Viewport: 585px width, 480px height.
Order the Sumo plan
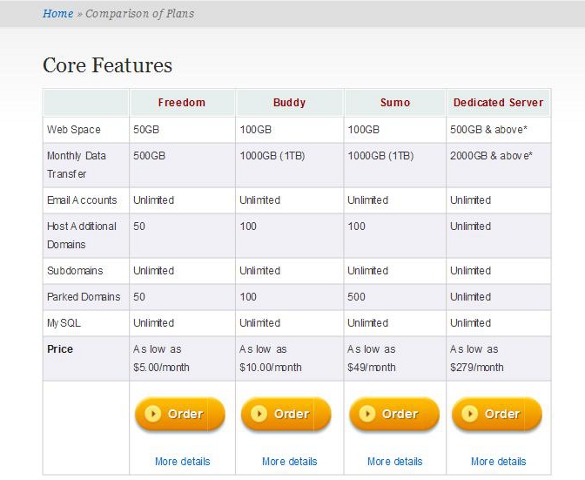click(x=394, y=414)
